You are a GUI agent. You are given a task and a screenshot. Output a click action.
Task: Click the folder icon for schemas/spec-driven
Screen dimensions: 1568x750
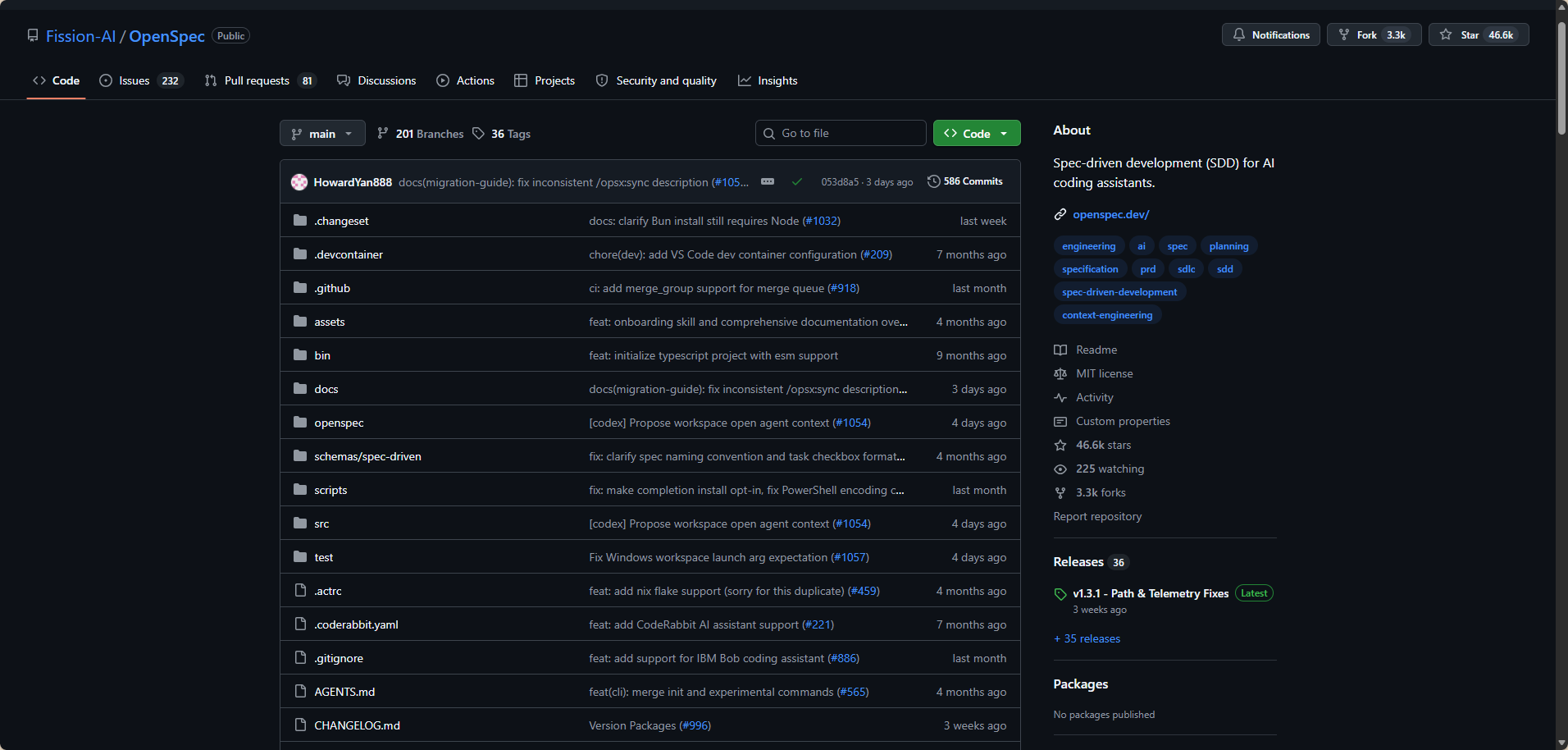pos(300,456)
